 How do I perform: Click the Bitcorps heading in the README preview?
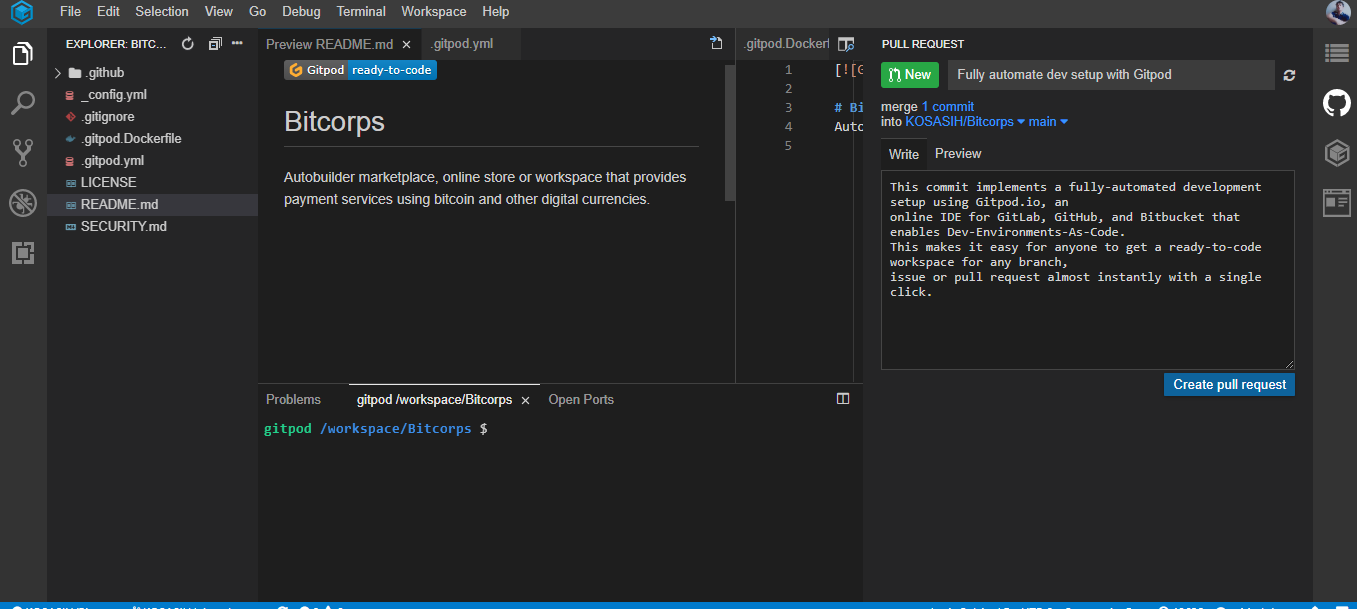(334, 122)
